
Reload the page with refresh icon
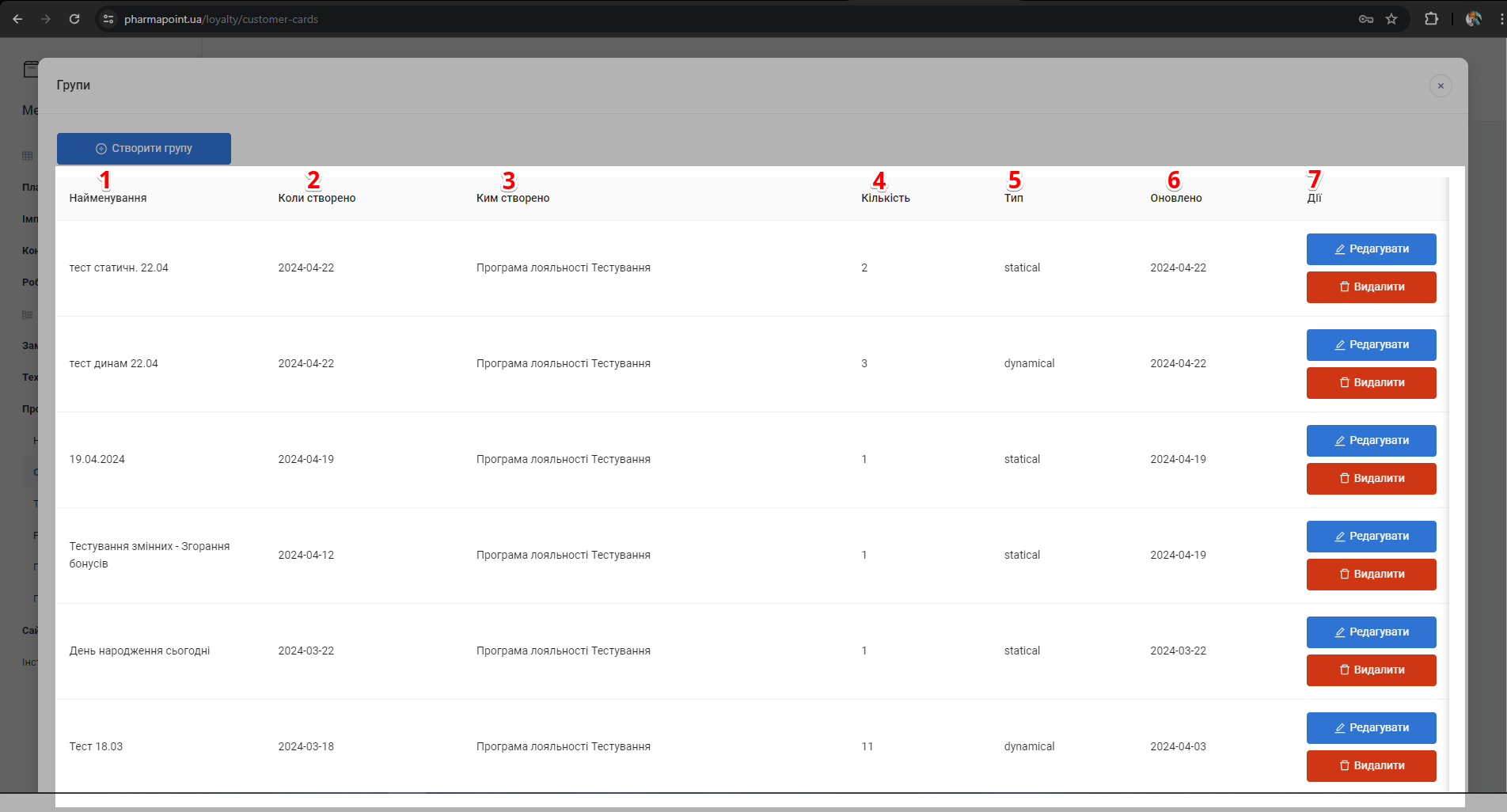tap(74, 19)
